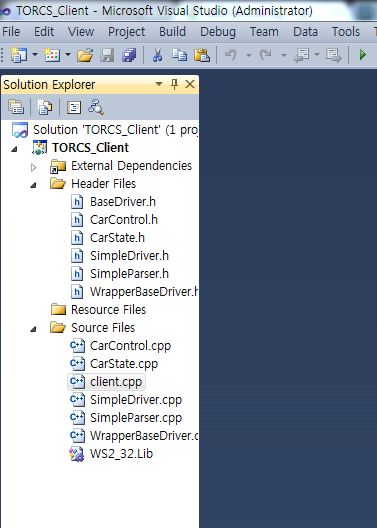
Task: Open the Class Diagram view icon
Action: point(96,107)
